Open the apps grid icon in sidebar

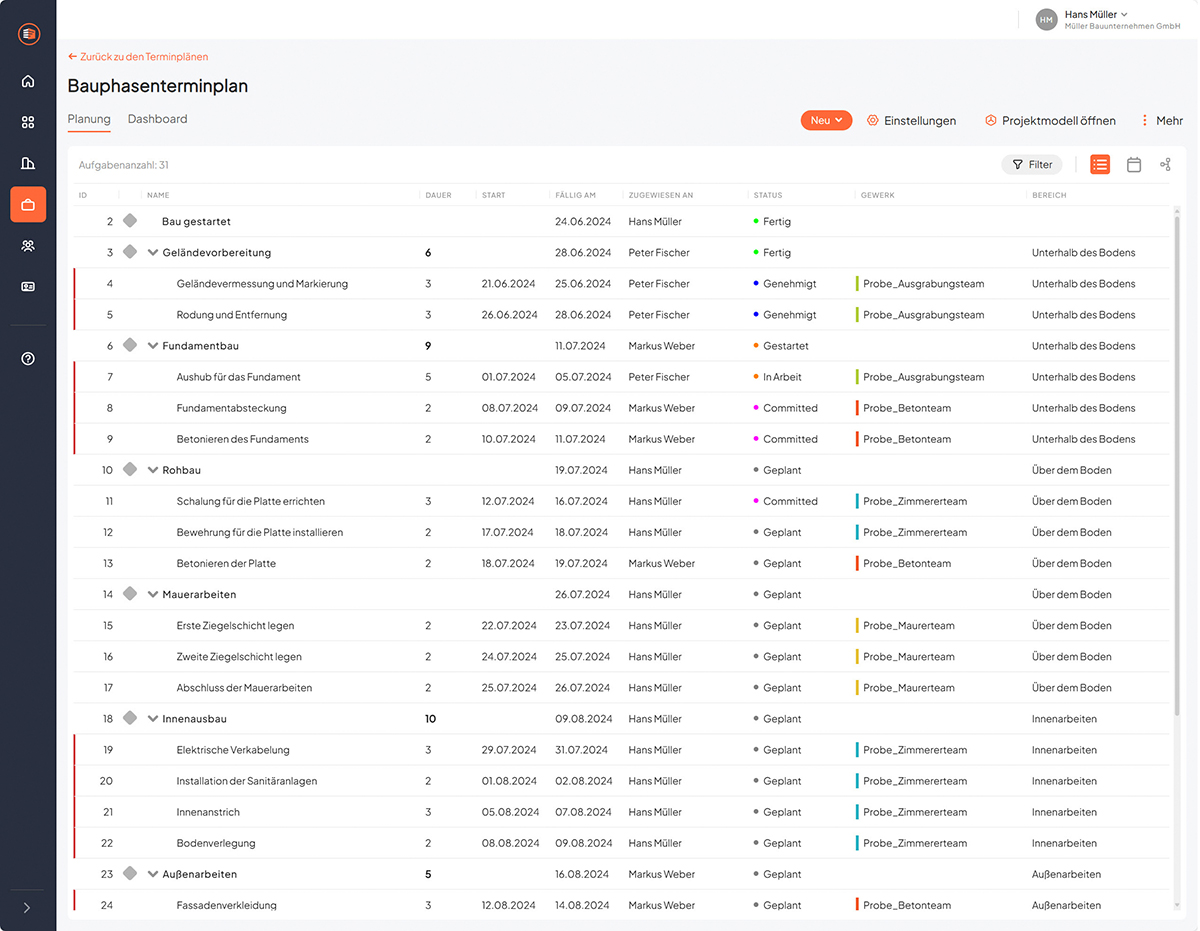28,122
